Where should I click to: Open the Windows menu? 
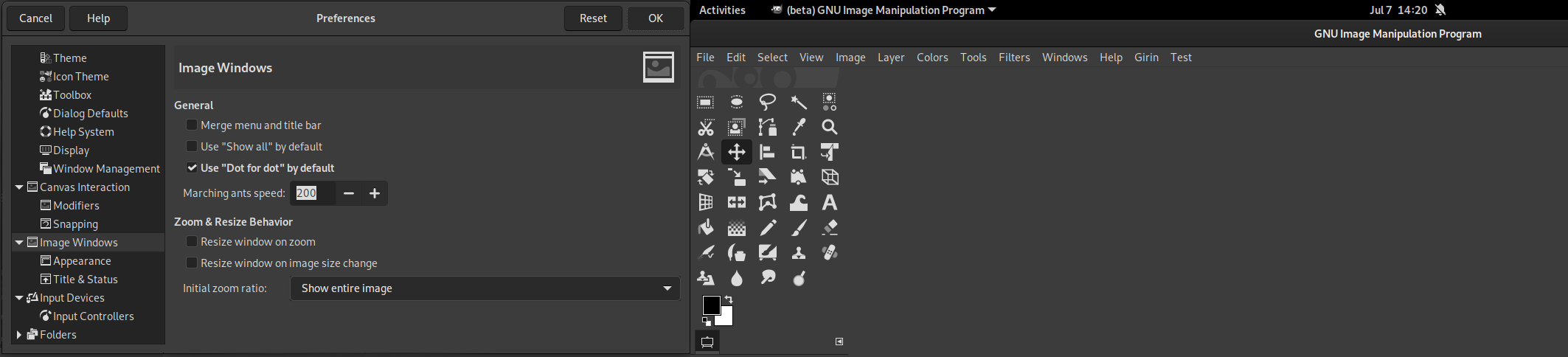(1064, 58)
